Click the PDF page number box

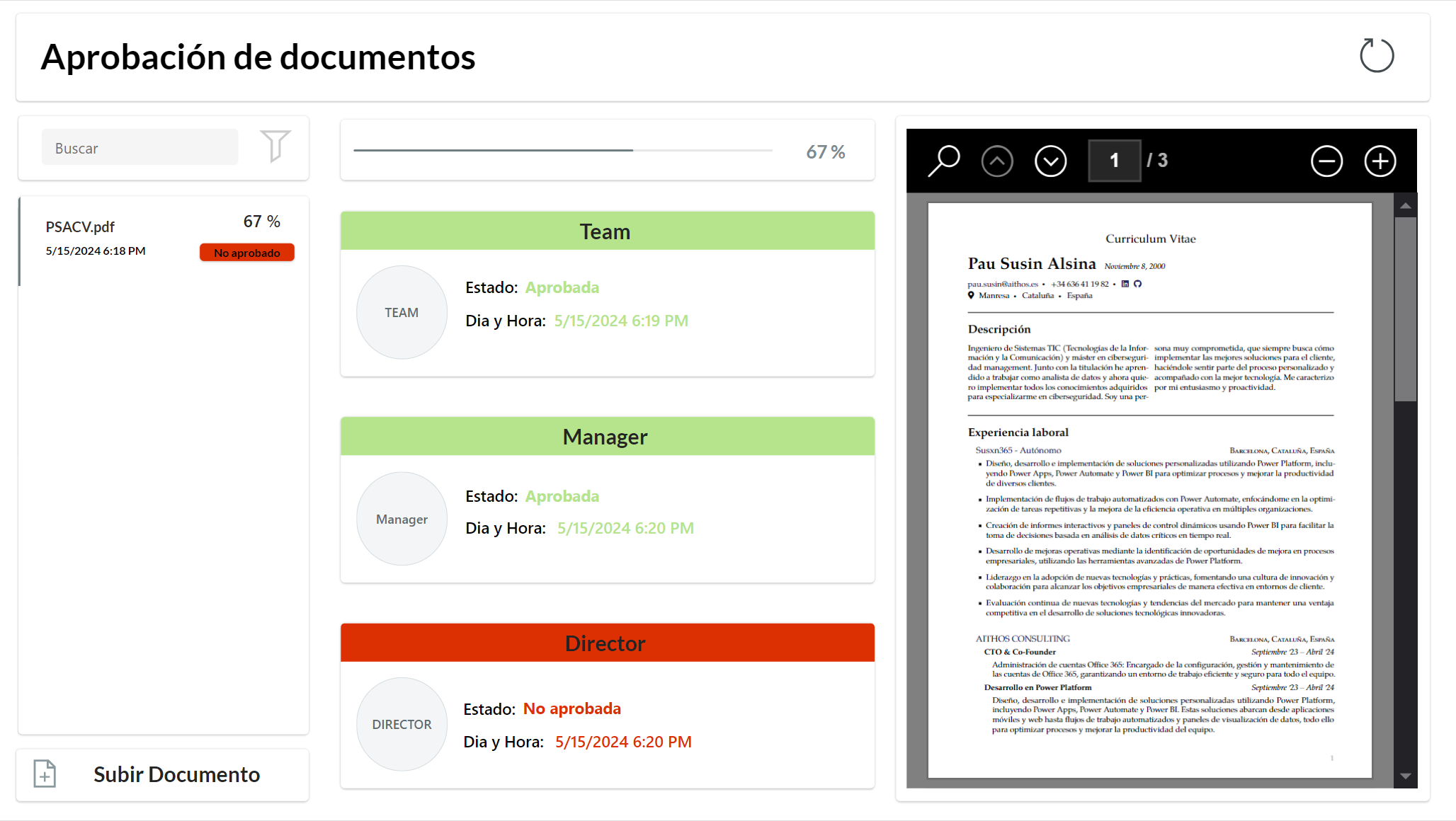(1114, 161)
